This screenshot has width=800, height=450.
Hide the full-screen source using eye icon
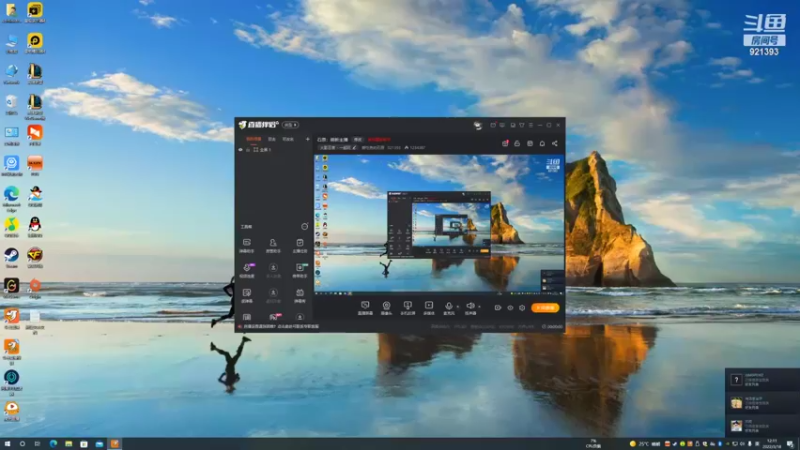[240, 149]
